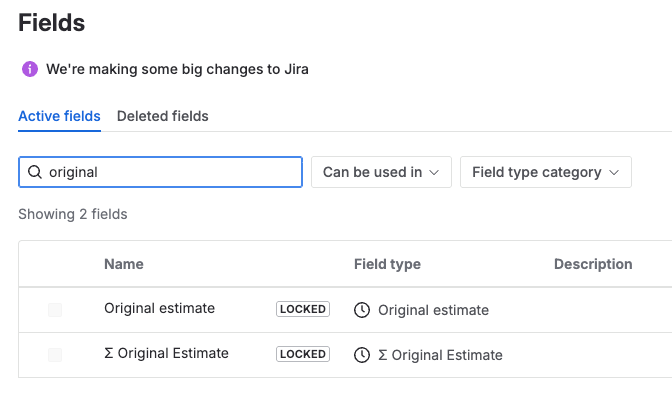Screen dimensions: 672x402
Task: Tick the checkbox for Σ Original Estimate row
Action: (55, 355)
